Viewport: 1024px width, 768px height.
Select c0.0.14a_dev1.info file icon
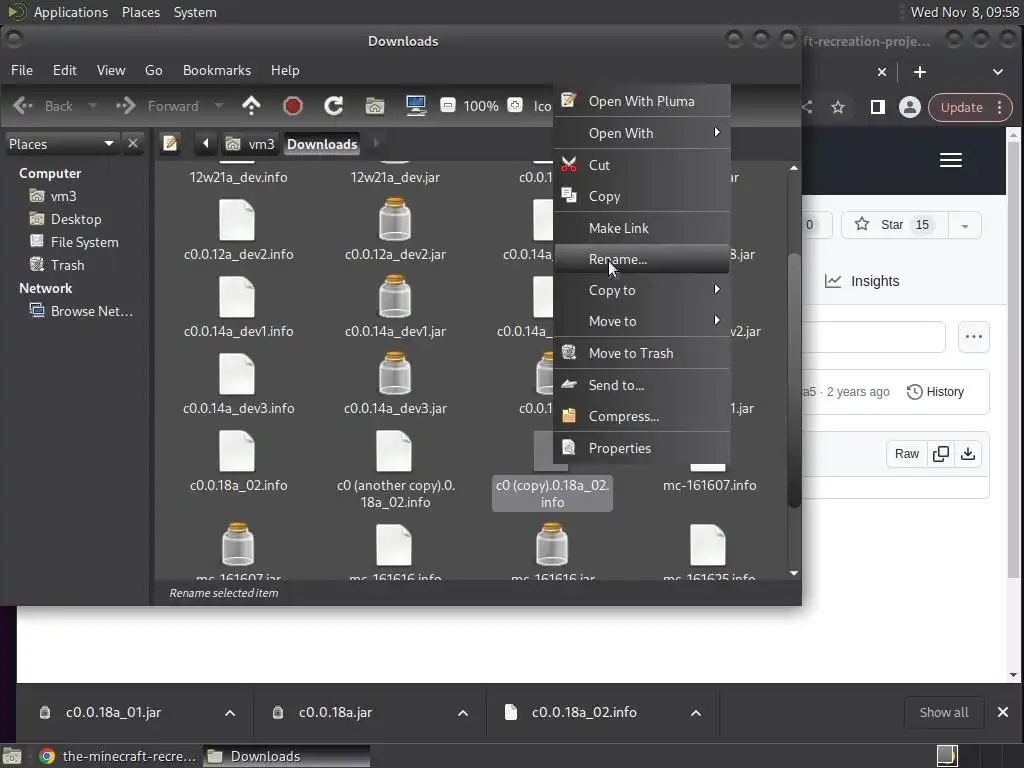pyautogui.click(x=237, y=297)
